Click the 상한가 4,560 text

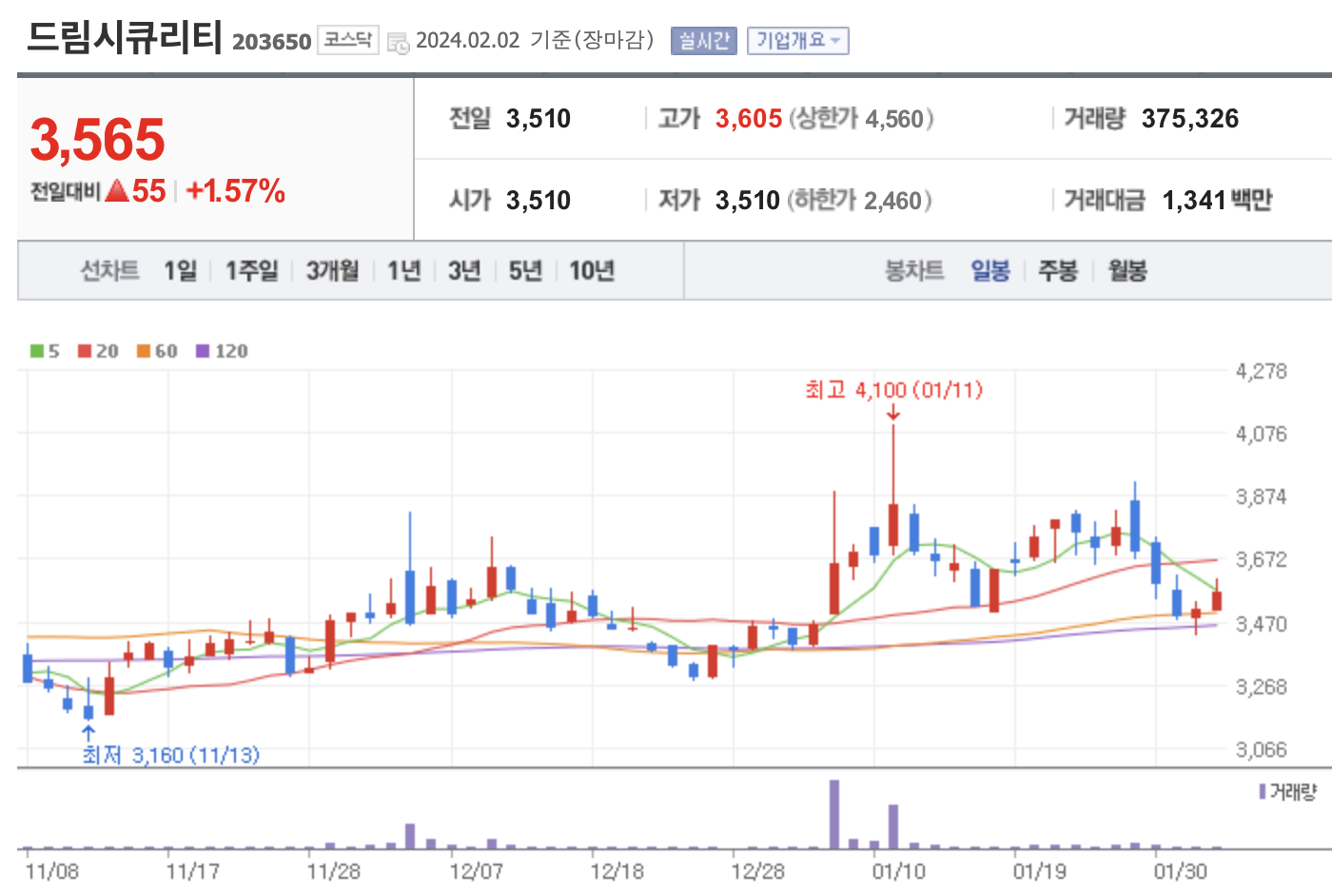(861, 119)
